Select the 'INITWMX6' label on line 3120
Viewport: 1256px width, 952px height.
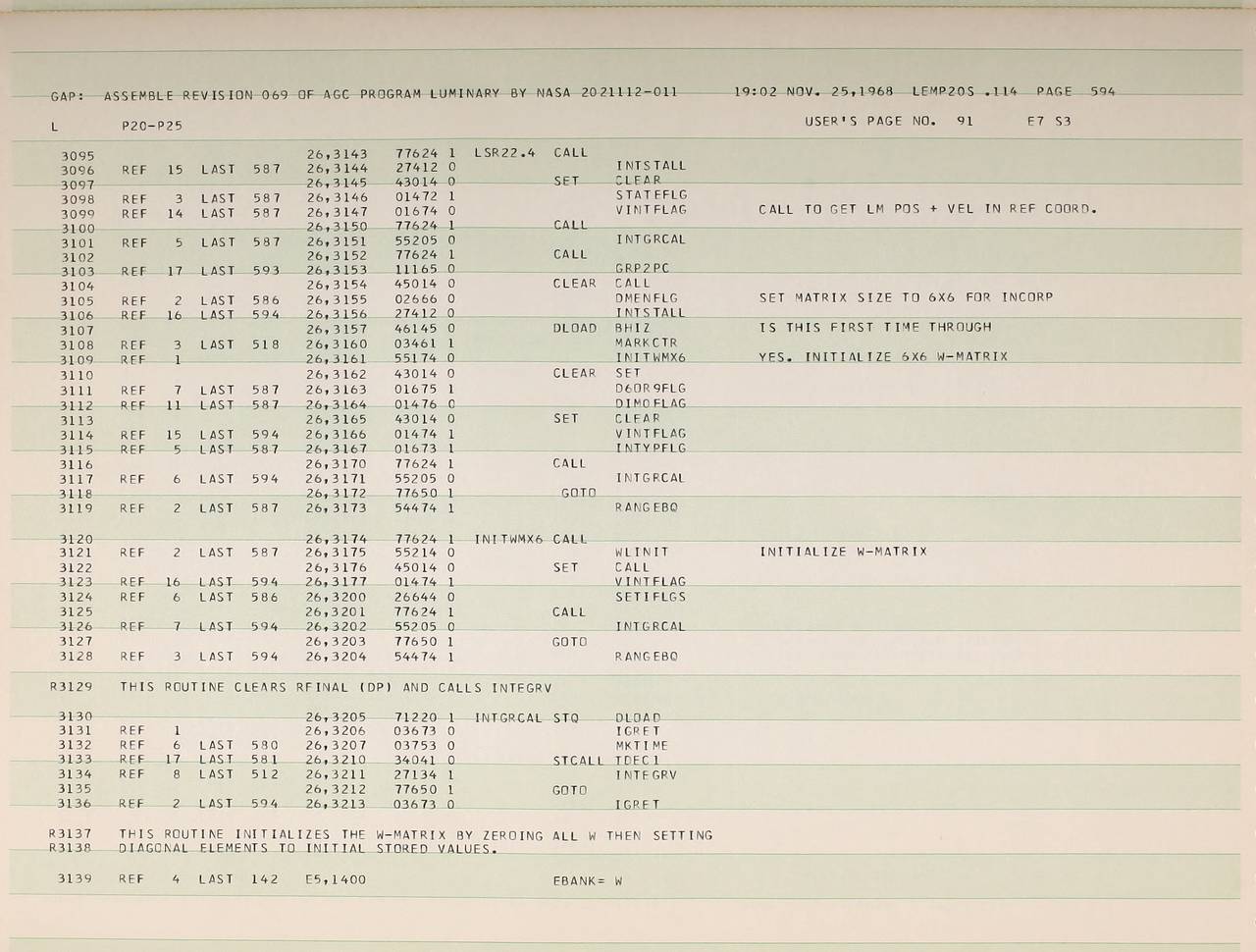click(x=508, y=539)
